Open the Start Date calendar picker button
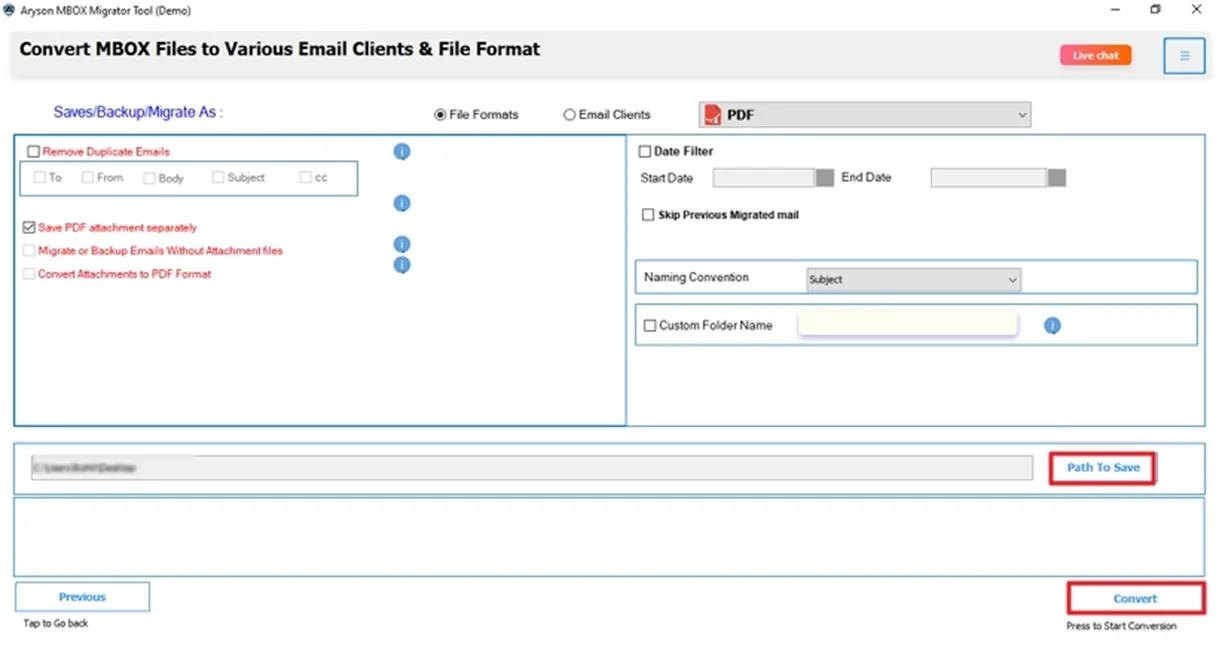This screenshot has width=1219, height=650. click(x=825, y=178)
